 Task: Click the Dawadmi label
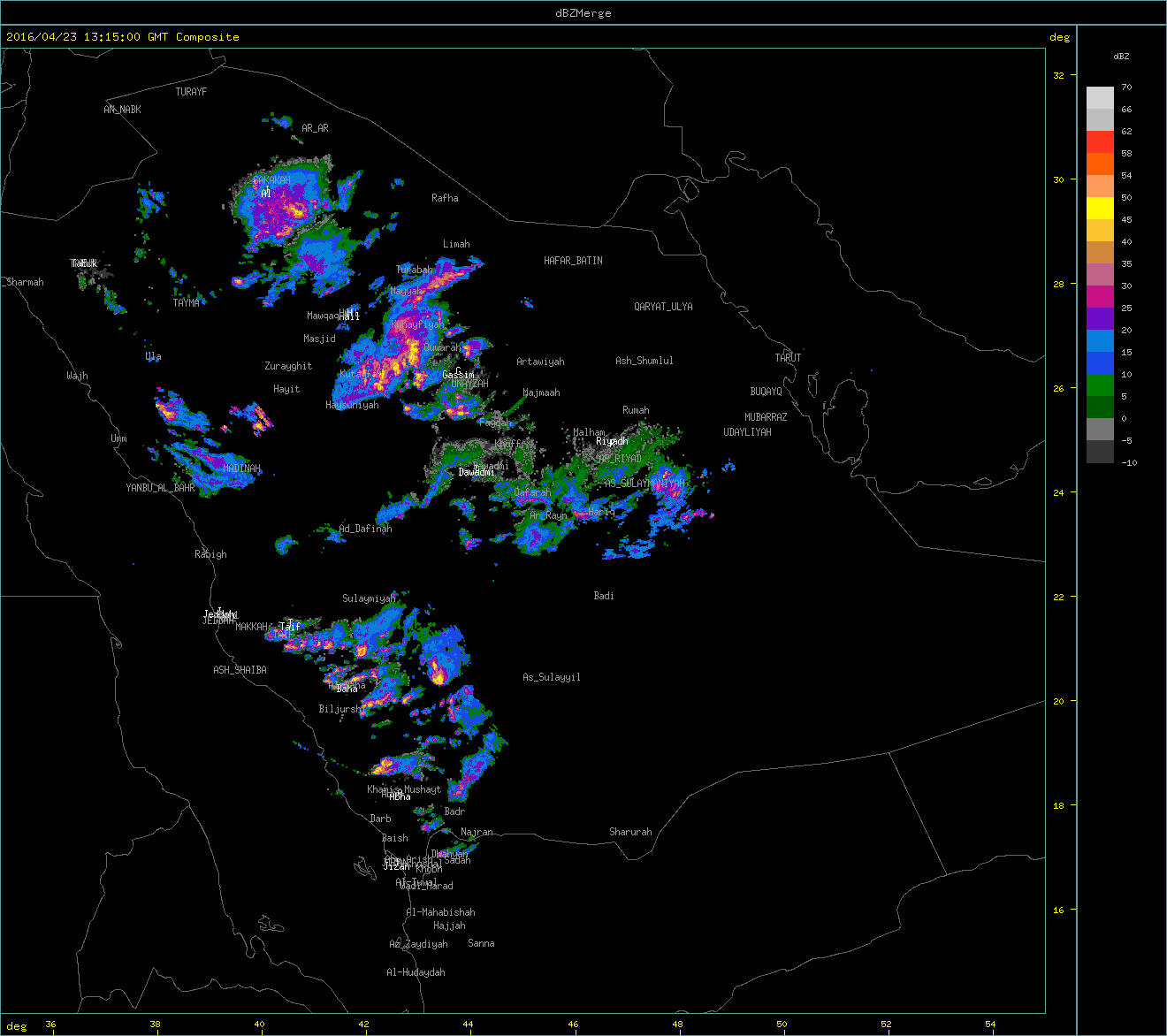(x=477, y=472)
